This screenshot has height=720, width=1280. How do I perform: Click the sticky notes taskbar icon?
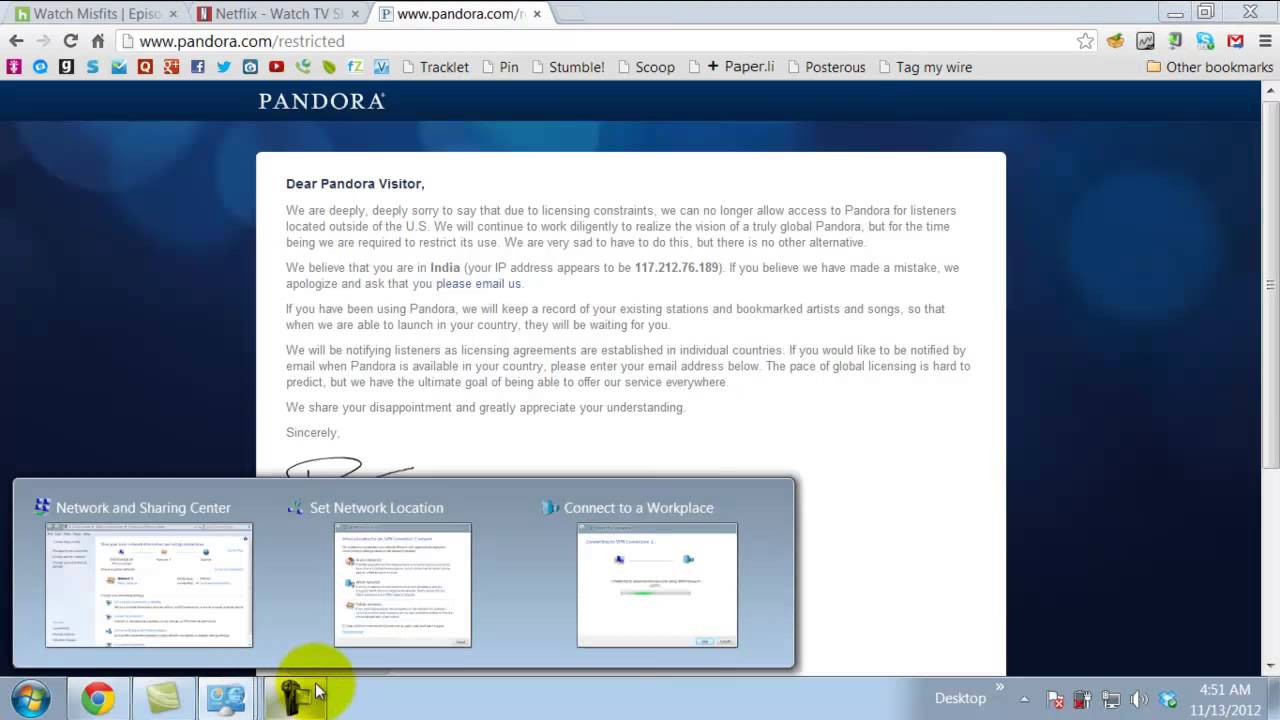[x=163, y=698]
